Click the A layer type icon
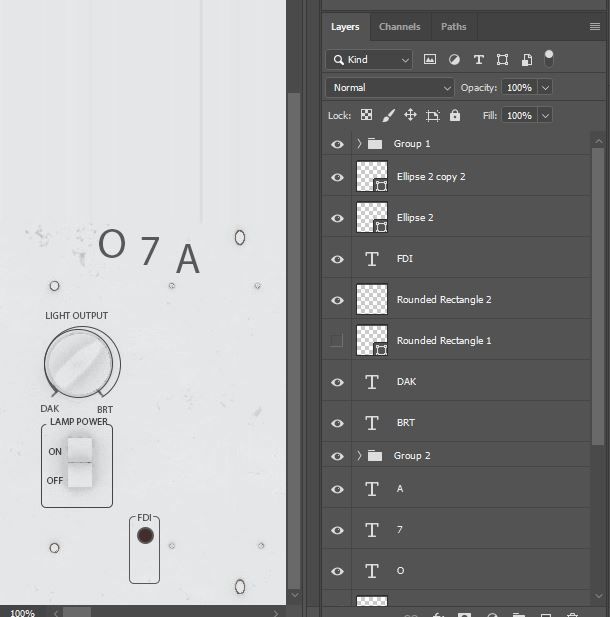Image resolution: width=610 pixels, height=617 pixels. [x=372, y=489]
